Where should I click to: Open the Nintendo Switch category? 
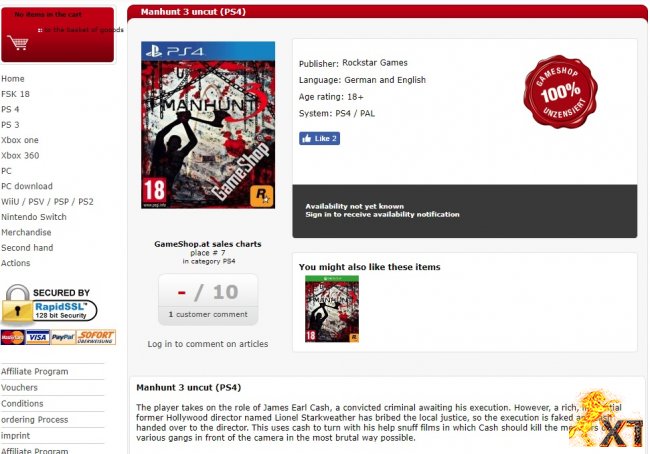[x=34, y=217]
